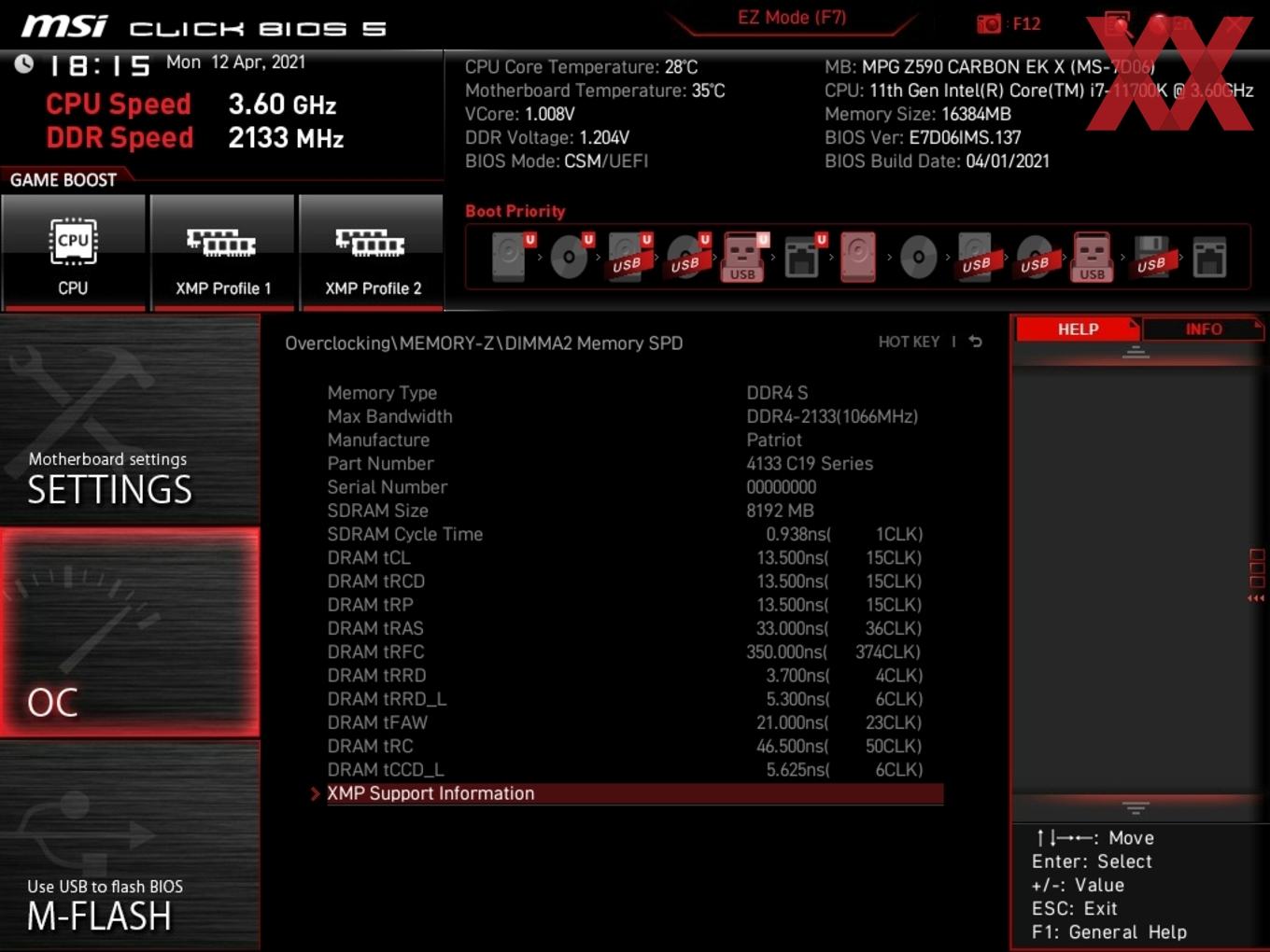Select the legacy USB hard disk boot icon

coord(976,257)
